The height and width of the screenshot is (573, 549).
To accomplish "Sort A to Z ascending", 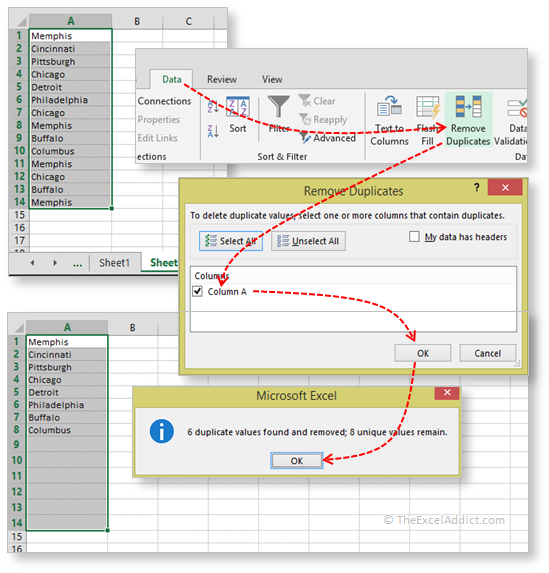I will click(213, 107).
